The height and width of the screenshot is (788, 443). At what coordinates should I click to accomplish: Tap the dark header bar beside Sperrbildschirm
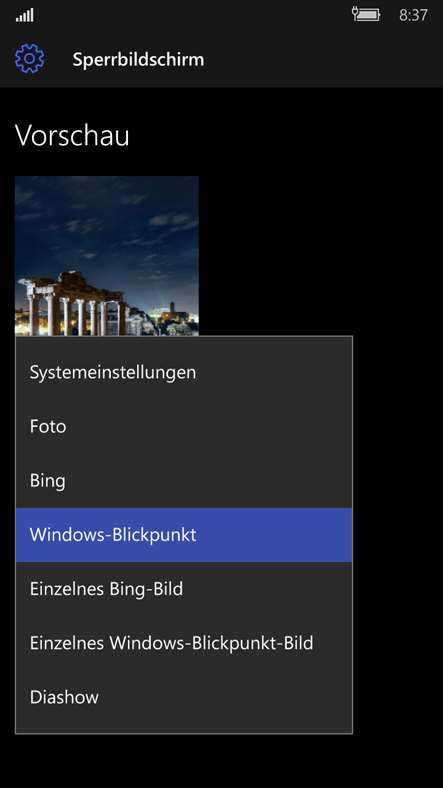click(321, 59)
